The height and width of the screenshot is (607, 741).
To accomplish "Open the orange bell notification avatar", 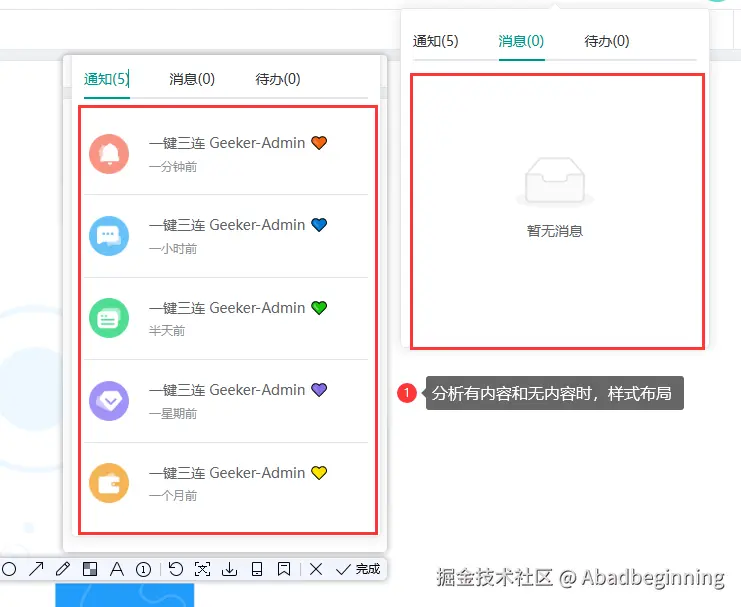I will tap(109, 154).
